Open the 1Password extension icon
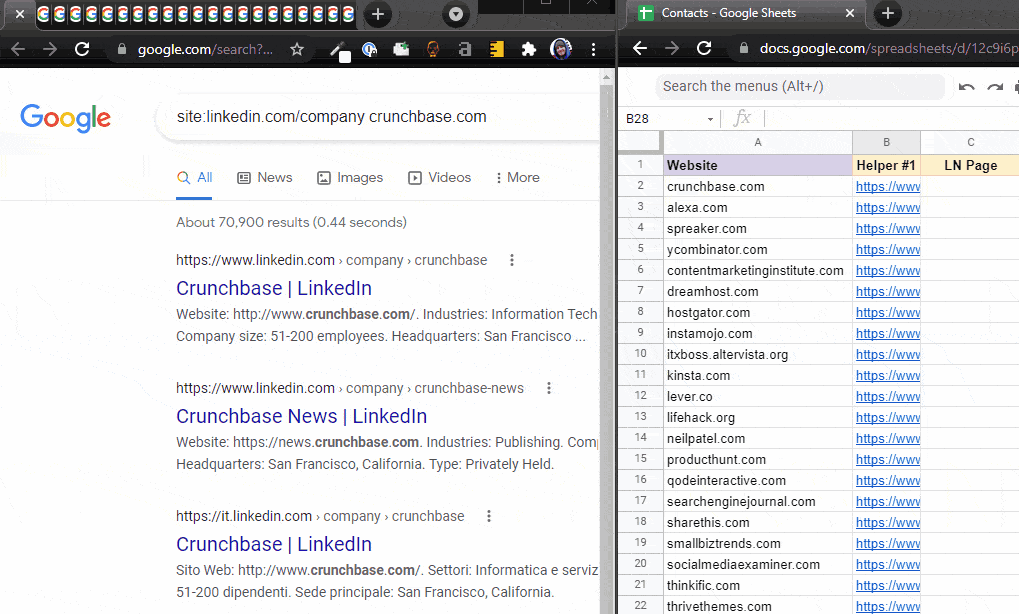 [x=370, y=49]
